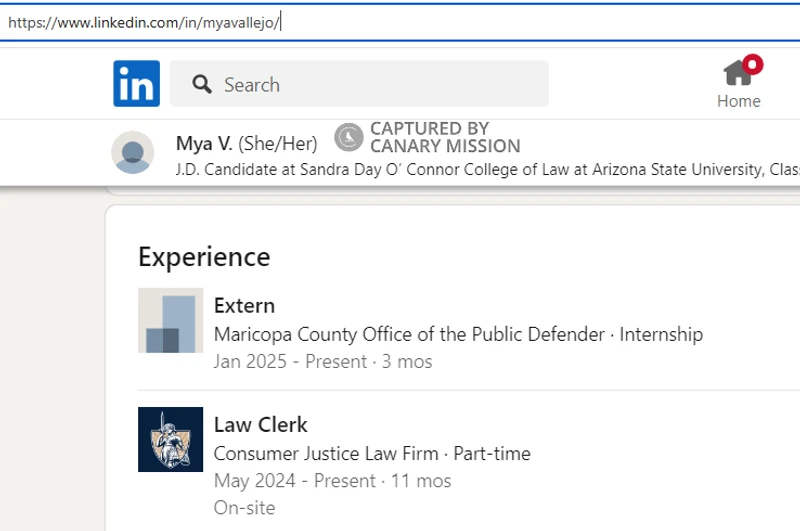Screen dimensions: 800x531
Task: Click the Mya V. profile avatar
Action: coord(133,153)
